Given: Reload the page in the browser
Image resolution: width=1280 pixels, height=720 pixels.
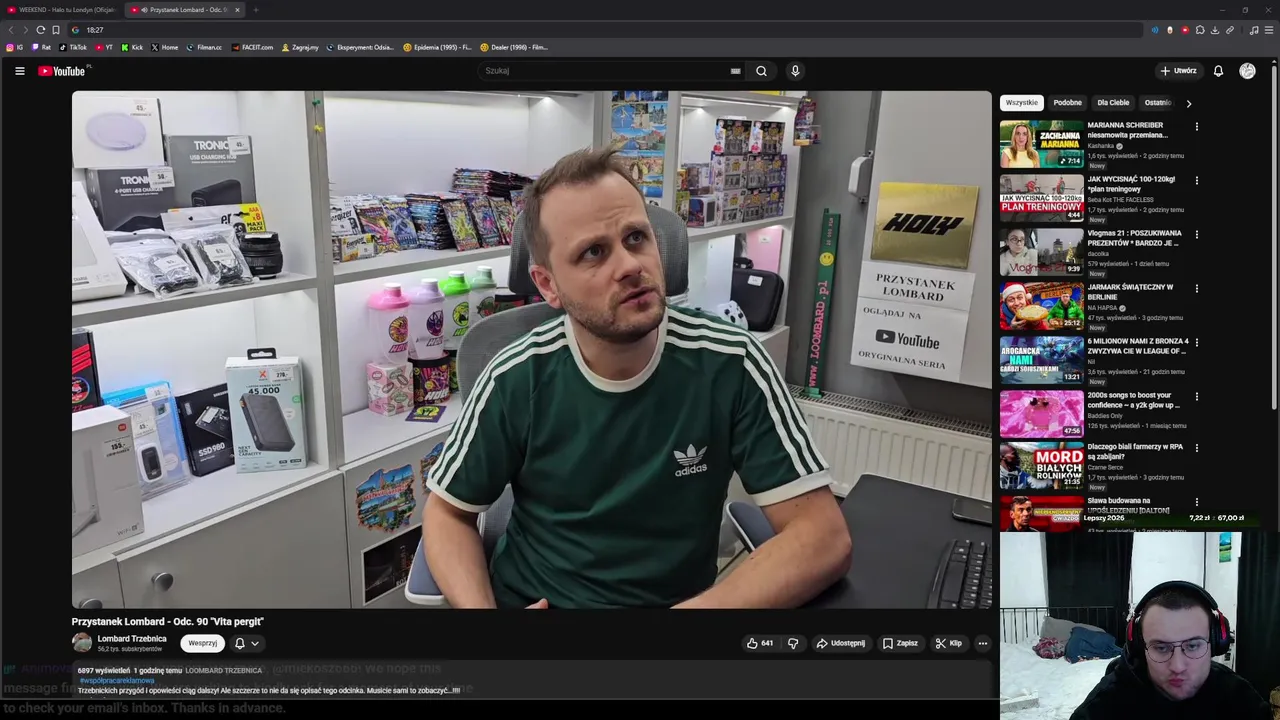Looking at the screenshot, I should (x=40, y=30).
